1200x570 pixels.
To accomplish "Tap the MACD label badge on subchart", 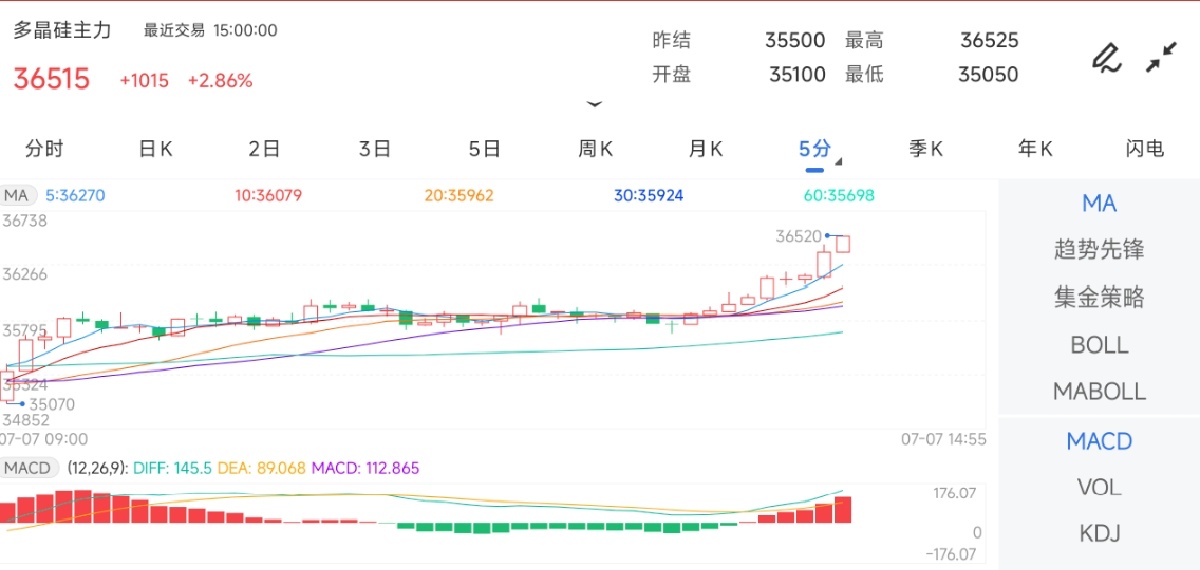I will (29, 467).
